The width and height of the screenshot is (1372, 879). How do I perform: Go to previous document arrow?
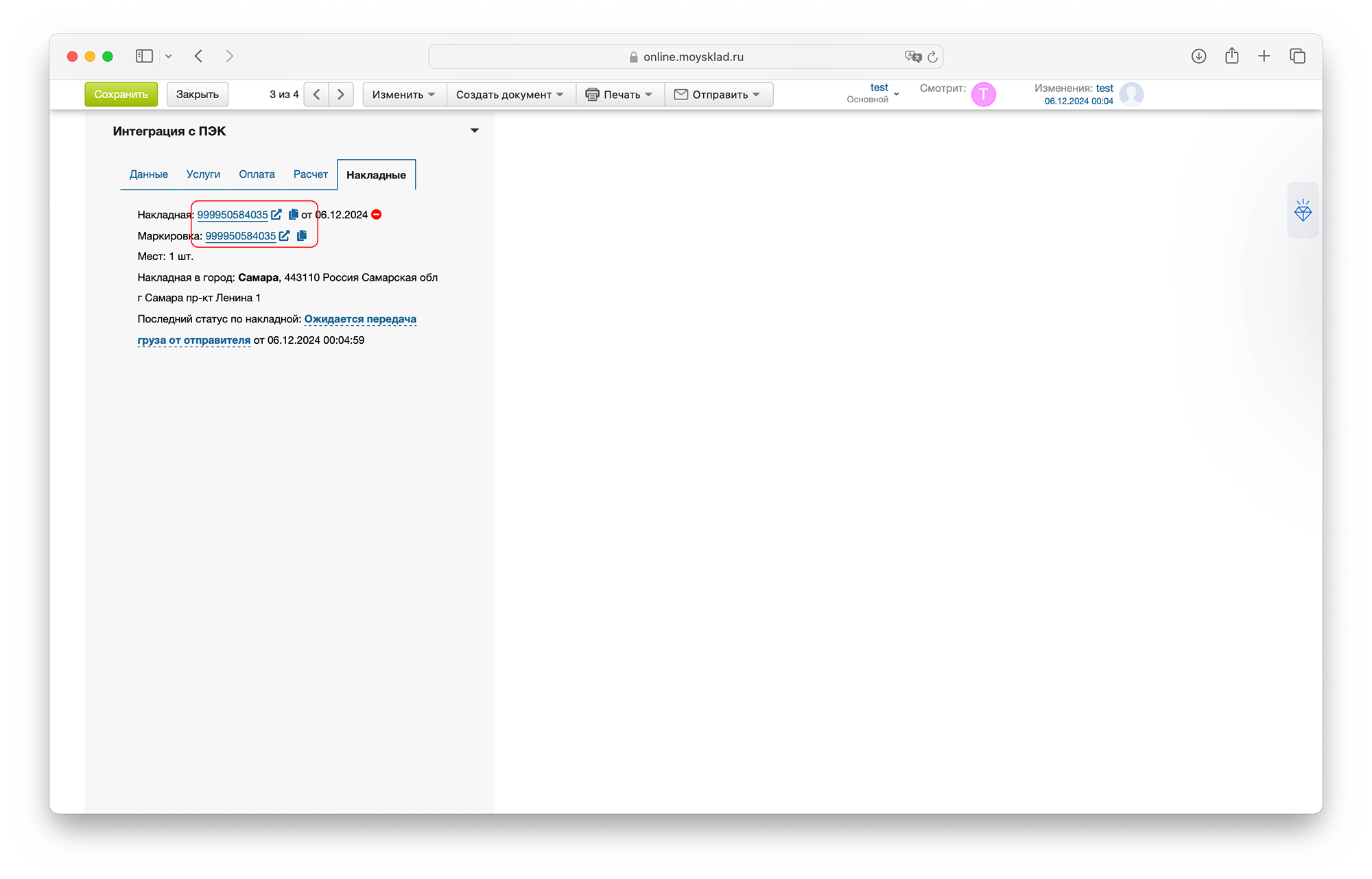click(x=316, y=95)
